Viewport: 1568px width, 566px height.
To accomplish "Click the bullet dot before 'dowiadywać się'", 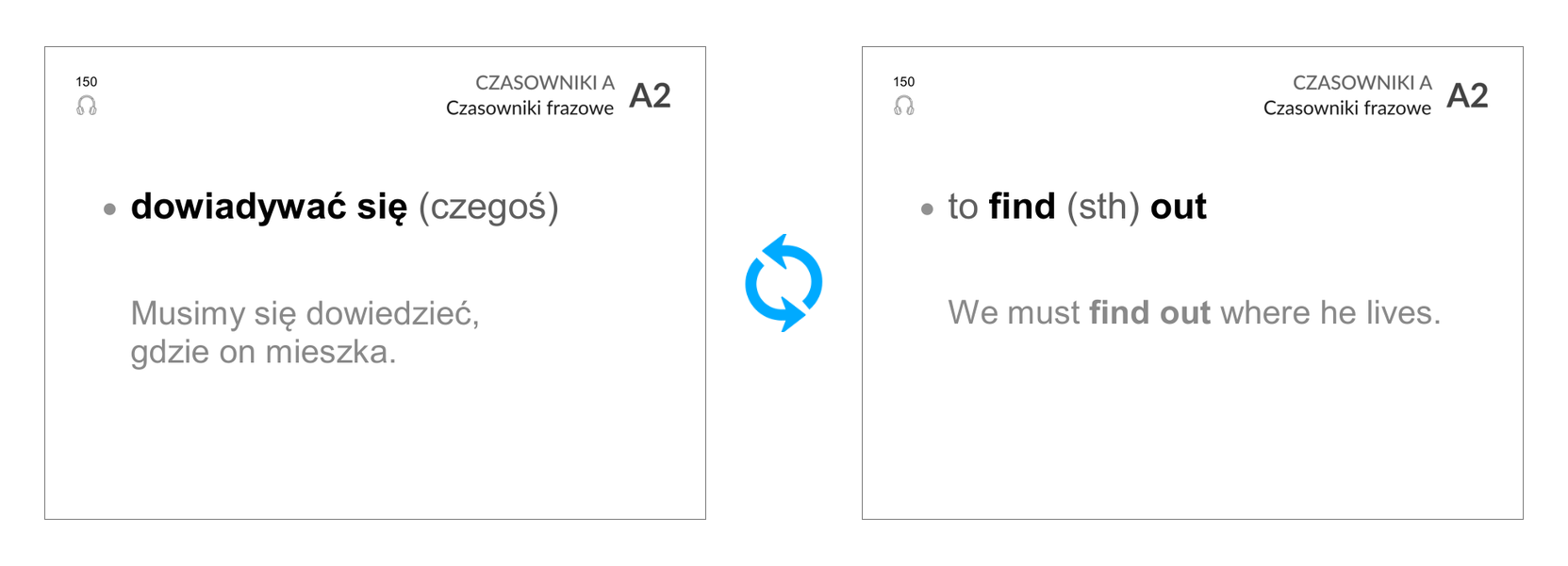I will (110, 209).
